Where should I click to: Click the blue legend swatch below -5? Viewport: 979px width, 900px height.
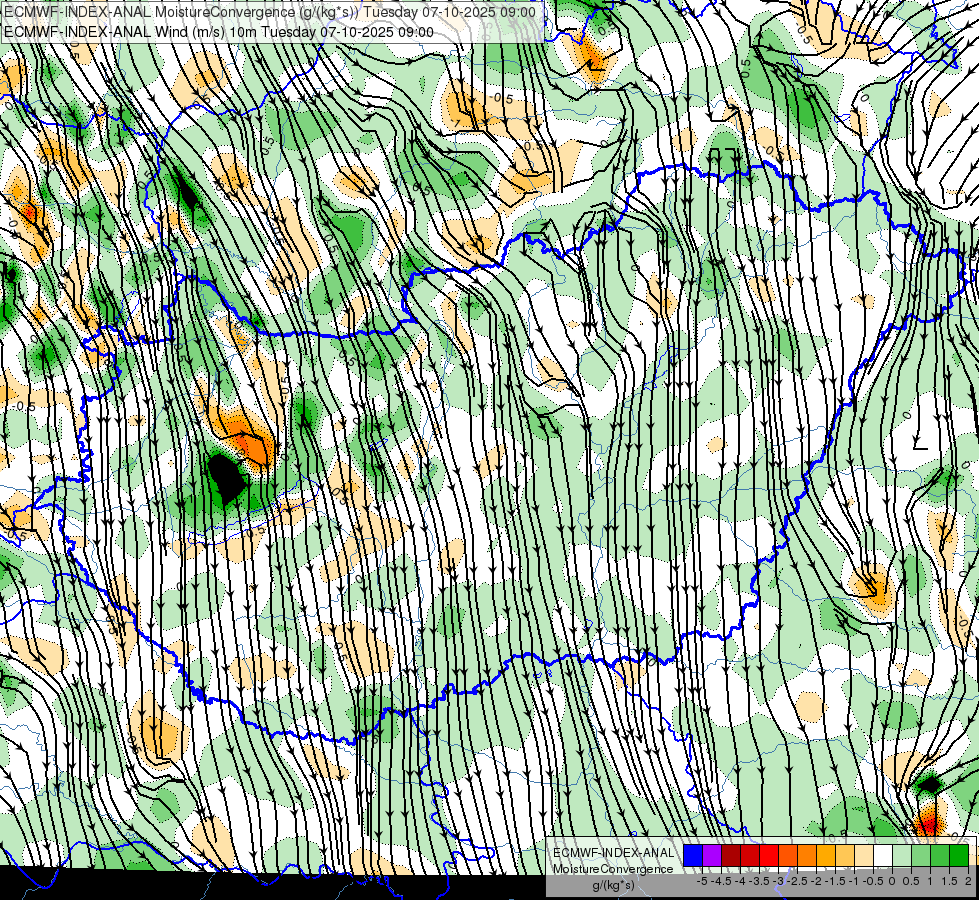point(693,856)
